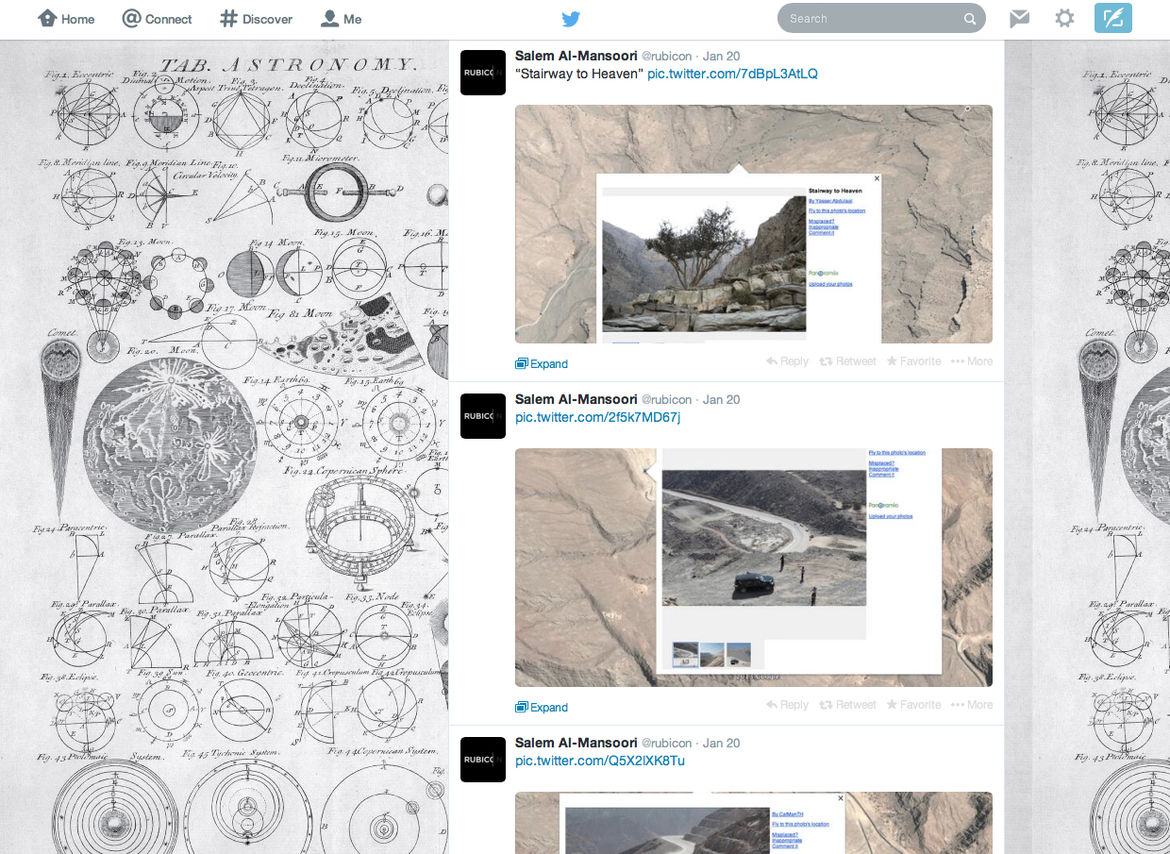Screen dimensions: 1170x854
Task: Open Salem Al-Mansoori name on Q5X2lXK8Tu tweet
Action: [576, 743]
